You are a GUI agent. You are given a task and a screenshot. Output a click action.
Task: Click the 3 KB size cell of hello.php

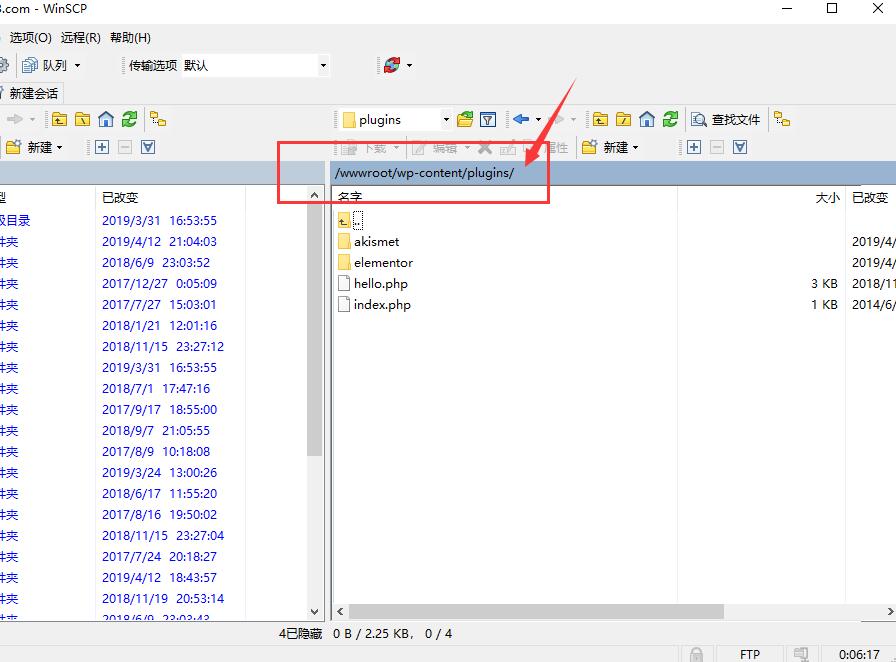(825, 284)
